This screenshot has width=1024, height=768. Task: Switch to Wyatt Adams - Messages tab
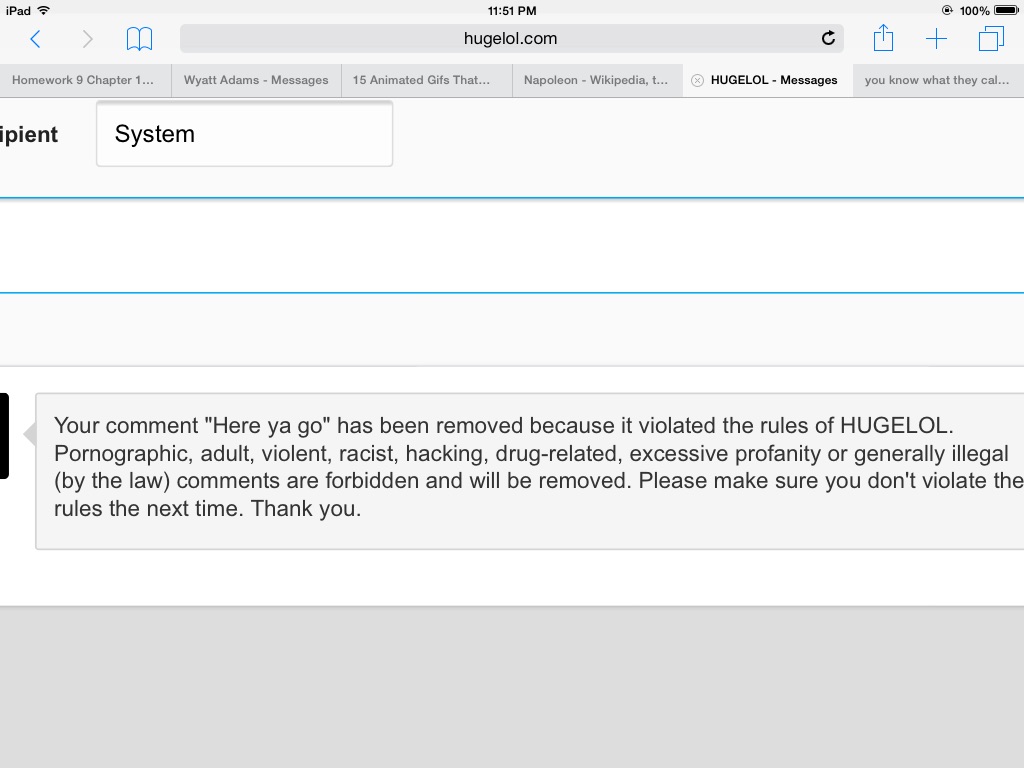click(x=256, y=80)
